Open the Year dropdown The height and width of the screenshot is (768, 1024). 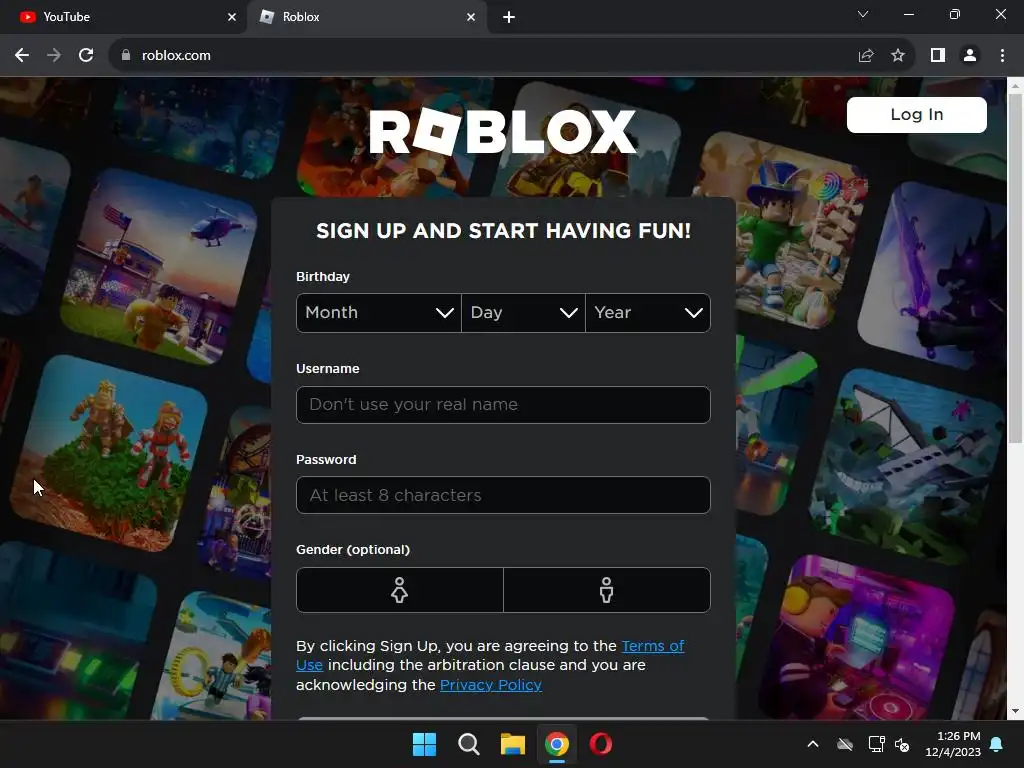pos(648,313)
